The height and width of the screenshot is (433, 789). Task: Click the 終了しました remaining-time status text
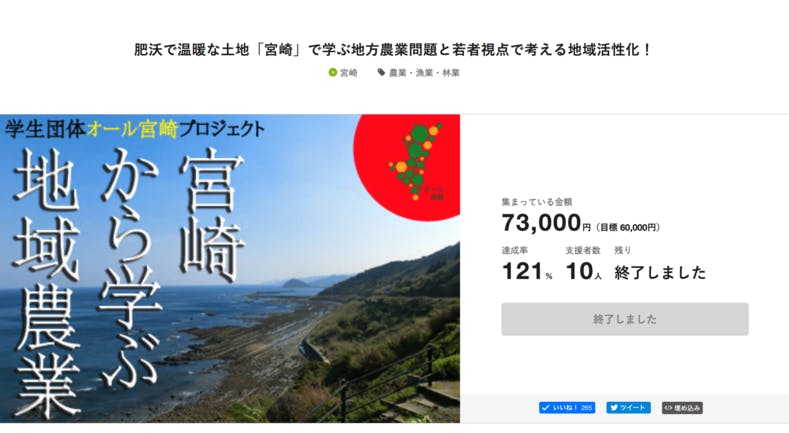point(660,273)
